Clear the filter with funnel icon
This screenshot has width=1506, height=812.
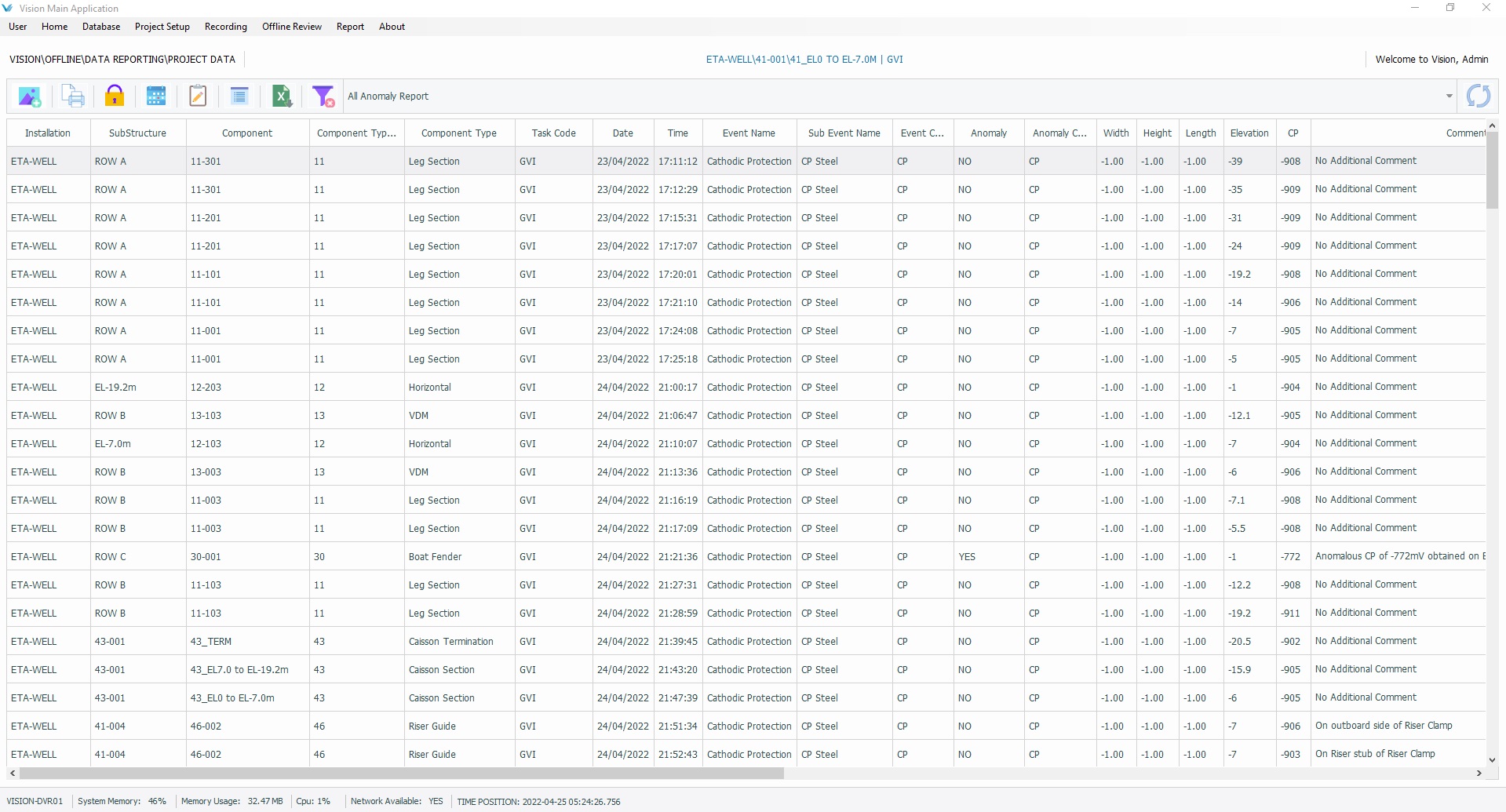323,96
